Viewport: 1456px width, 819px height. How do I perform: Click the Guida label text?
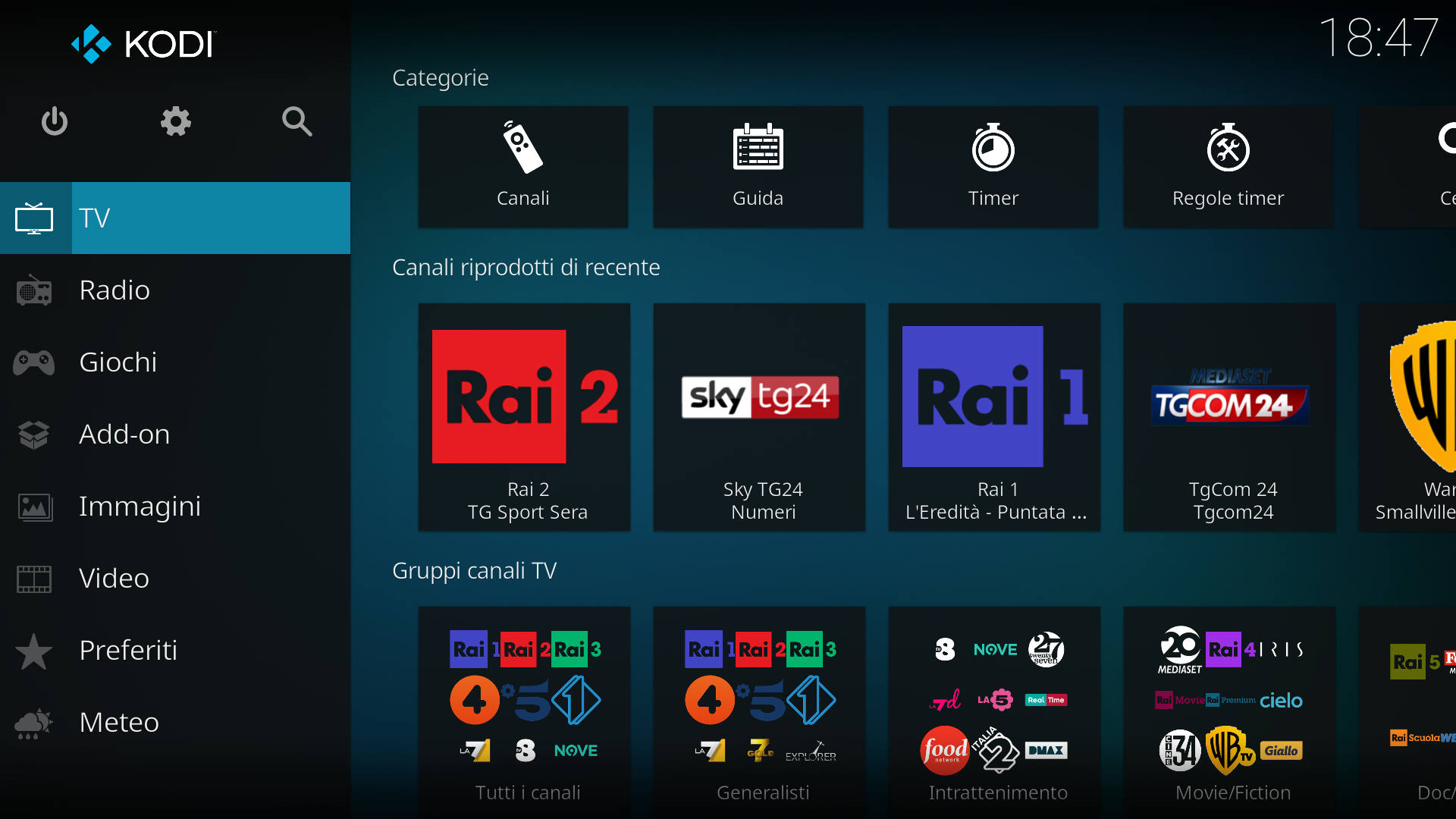point(758,198)
